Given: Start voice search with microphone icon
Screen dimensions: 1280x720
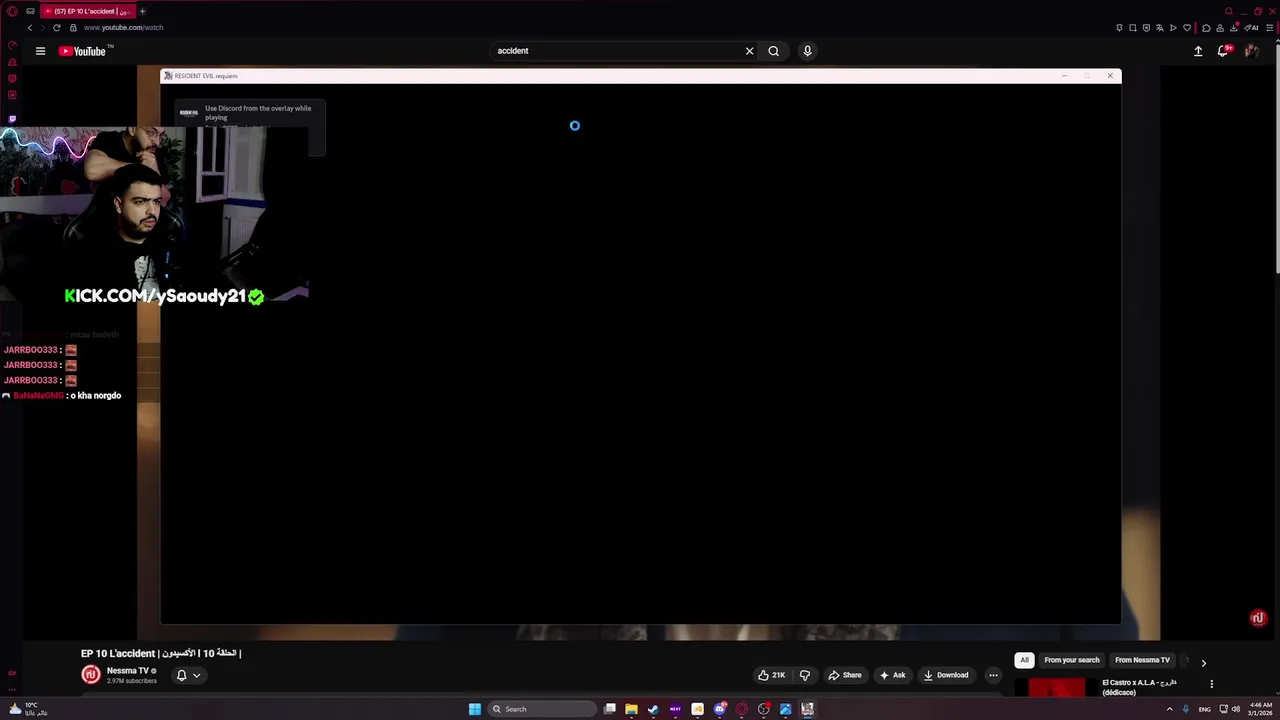Looking at the screenshot, I should point(807,51).
